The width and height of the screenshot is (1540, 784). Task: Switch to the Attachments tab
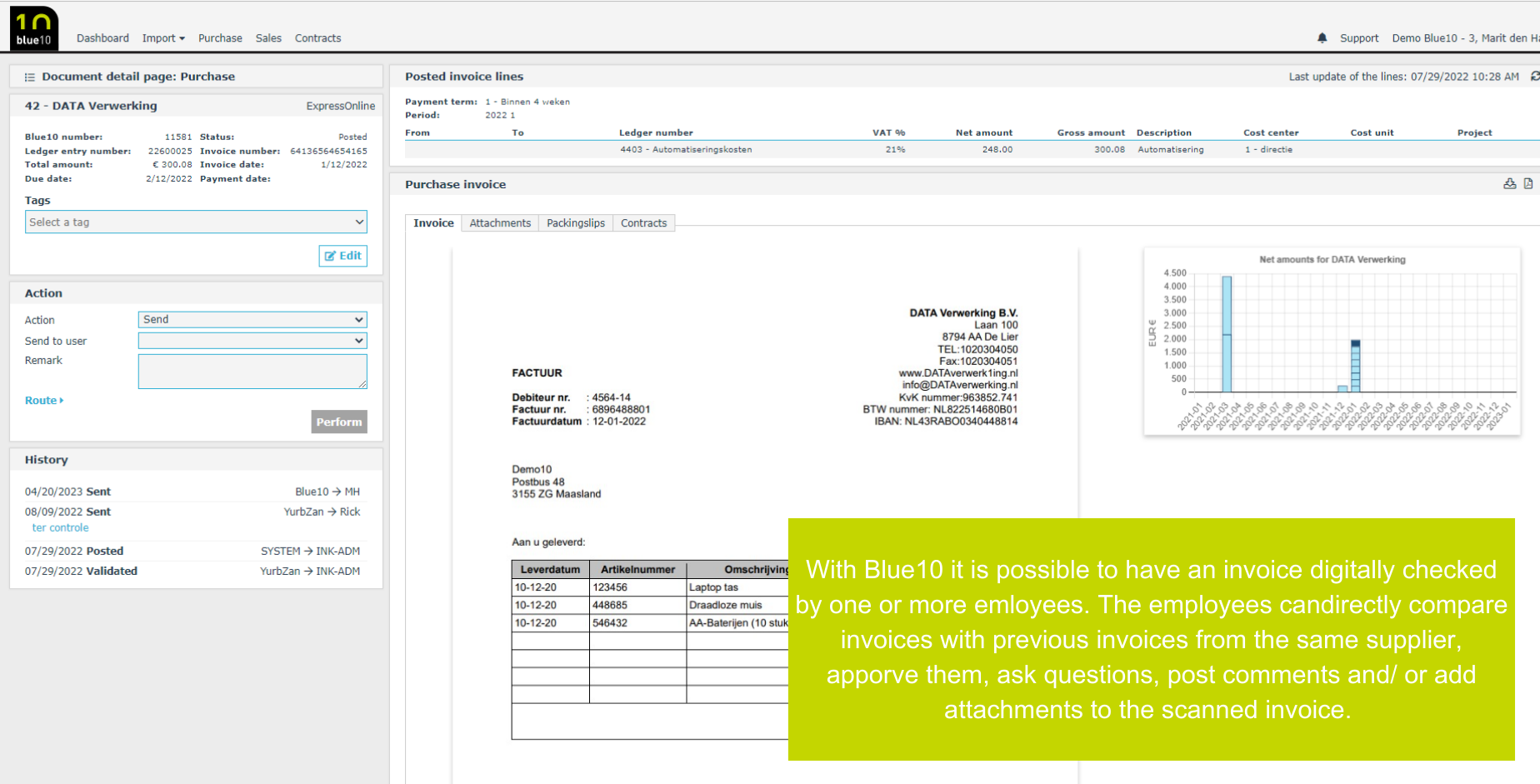point(500,223)
